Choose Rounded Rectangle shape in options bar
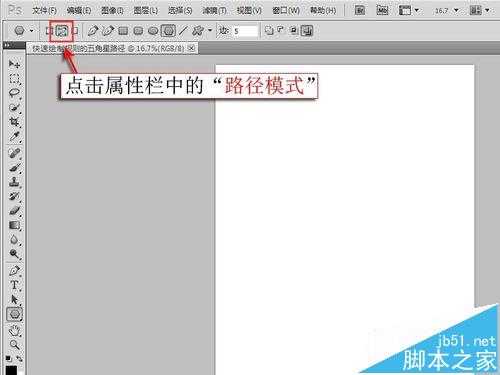Screen dimensions: 500x375 click(138, 31)
